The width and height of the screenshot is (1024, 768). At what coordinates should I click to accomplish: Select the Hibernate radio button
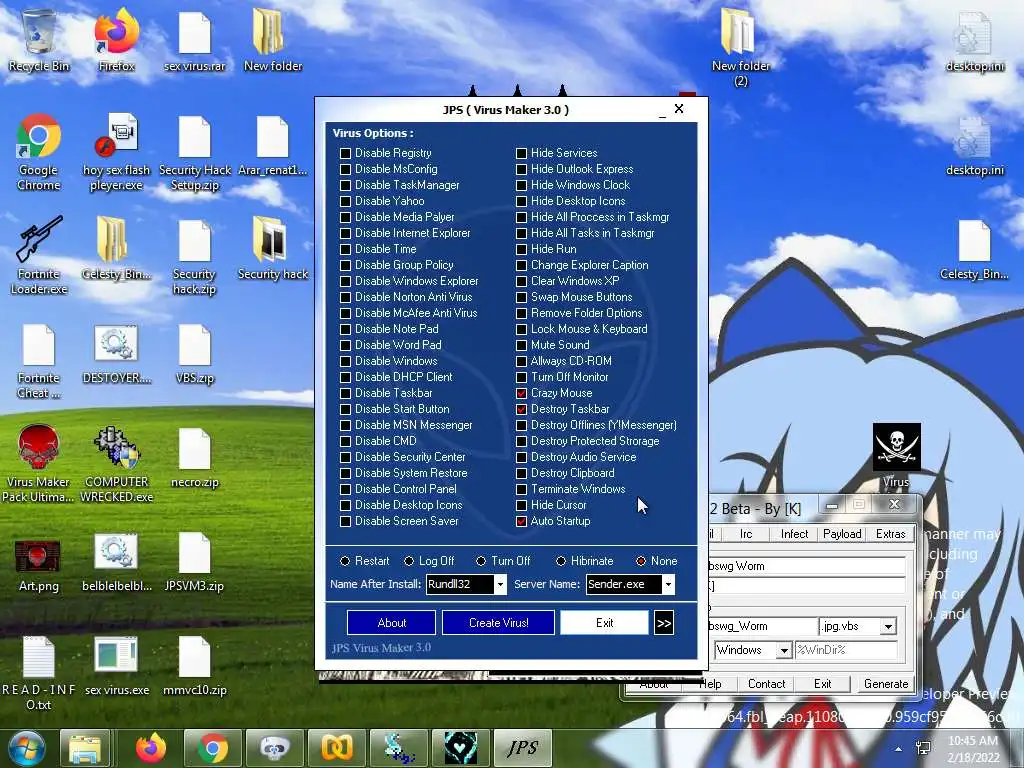[x=561, y=561]
